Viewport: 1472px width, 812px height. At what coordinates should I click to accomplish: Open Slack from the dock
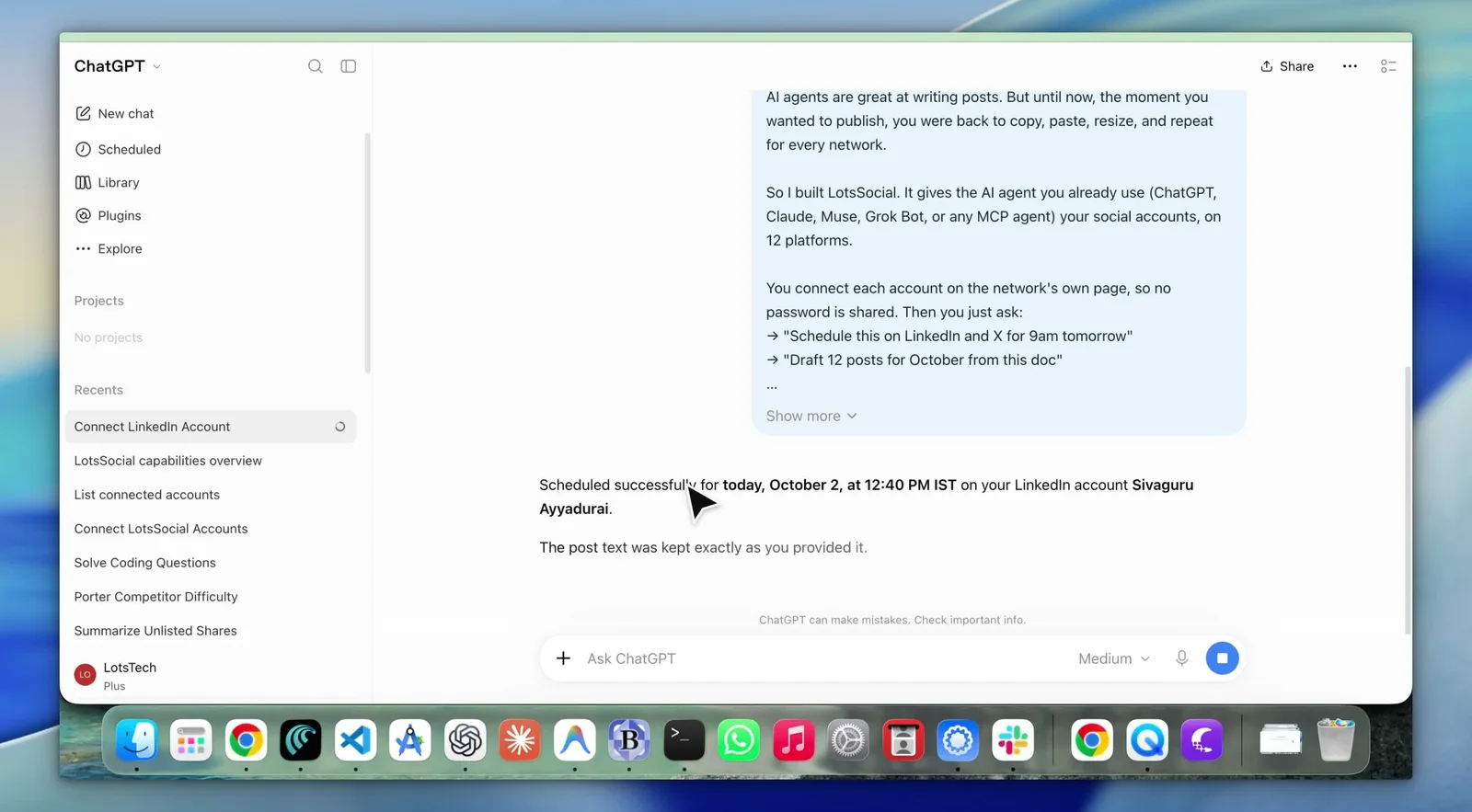1013,740
